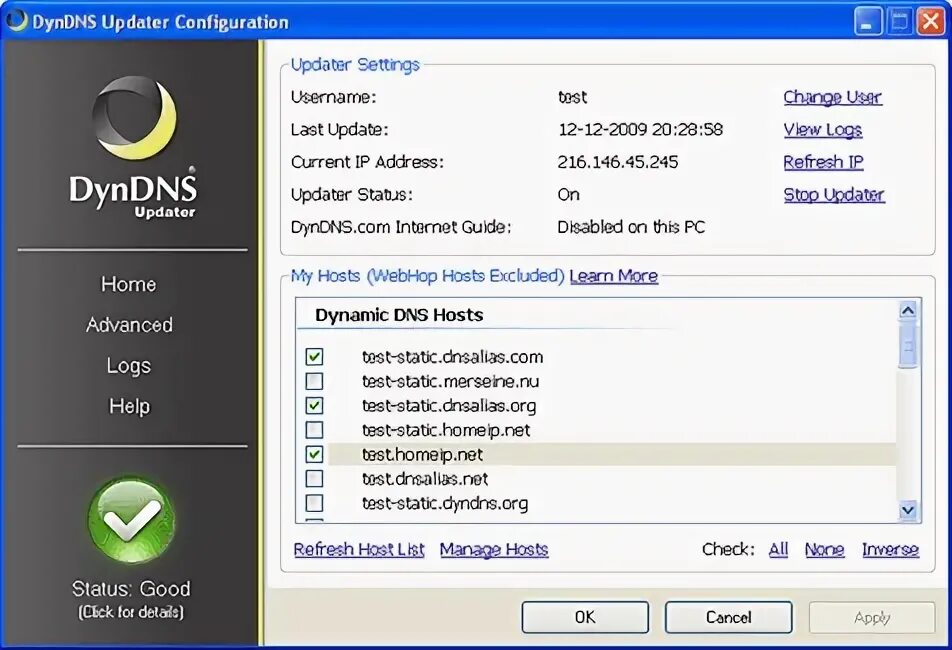Check the test-static.dyndns.org checkbox
This screenshot has width=952, height=650.
(314, 503)
